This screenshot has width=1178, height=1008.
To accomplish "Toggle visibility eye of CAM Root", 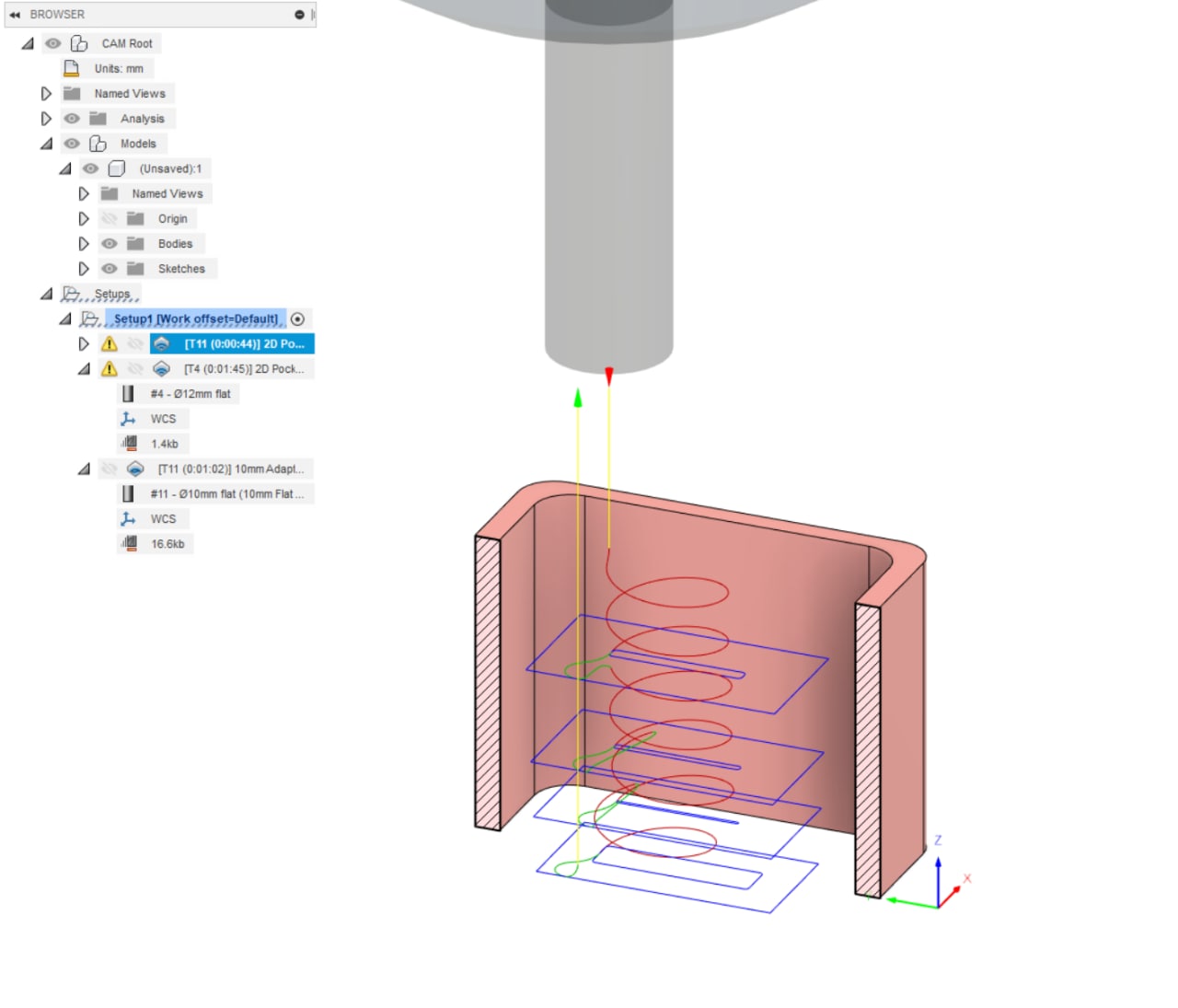I will click(53, 43).
